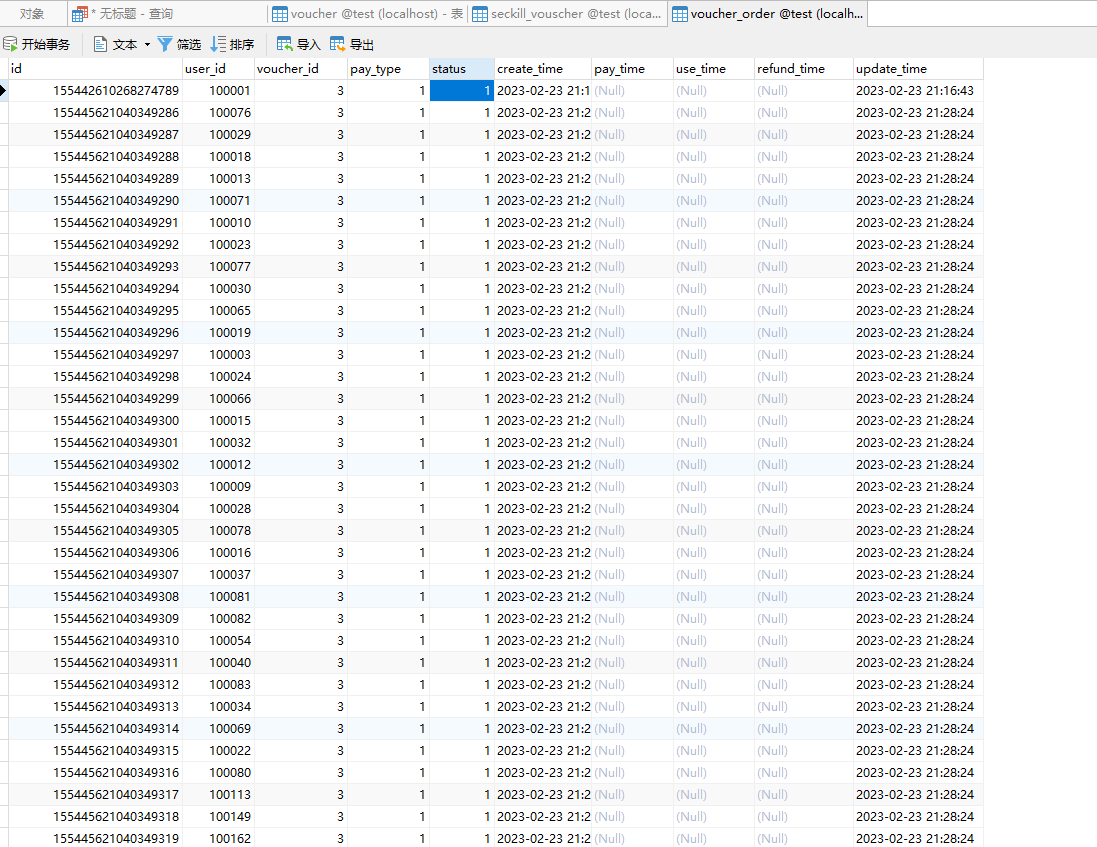Open the seckill_vouscher @test tab
Screen dimensions: 1097x847
[567, 14]
